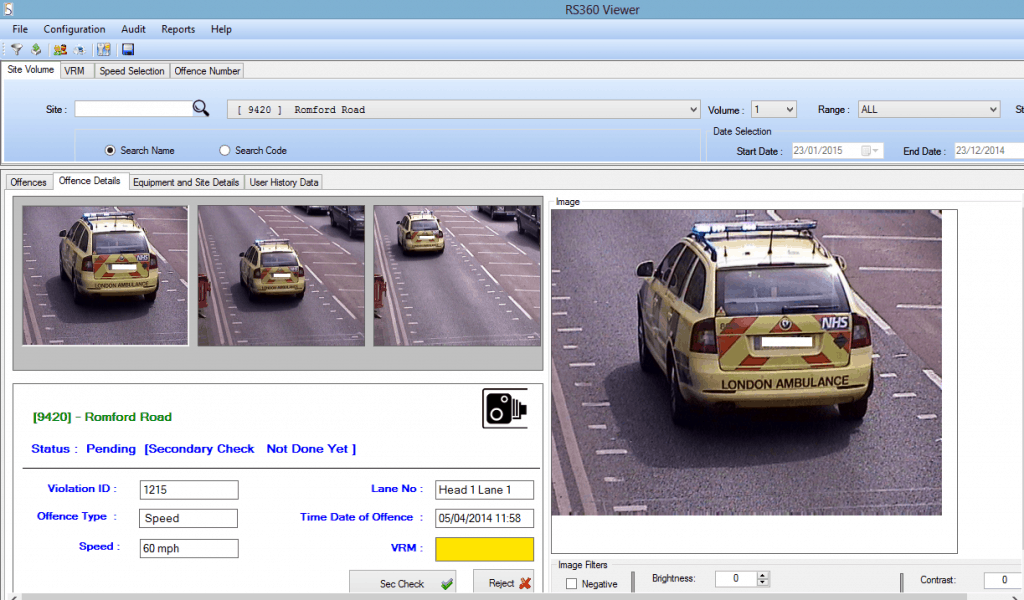1024x600 pixels.
Task: Select the Search Code radio button
Action: tap(225, 150)
